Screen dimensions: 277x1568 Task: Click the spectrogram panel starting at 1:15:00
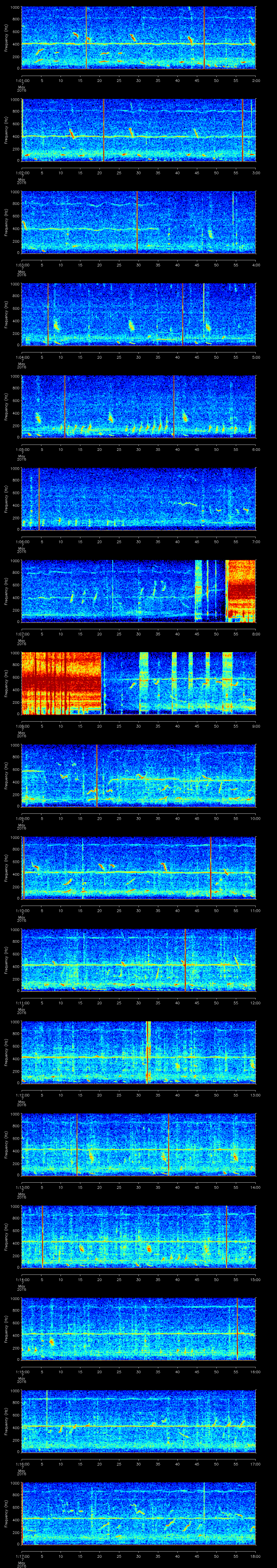click(139, 1329)
